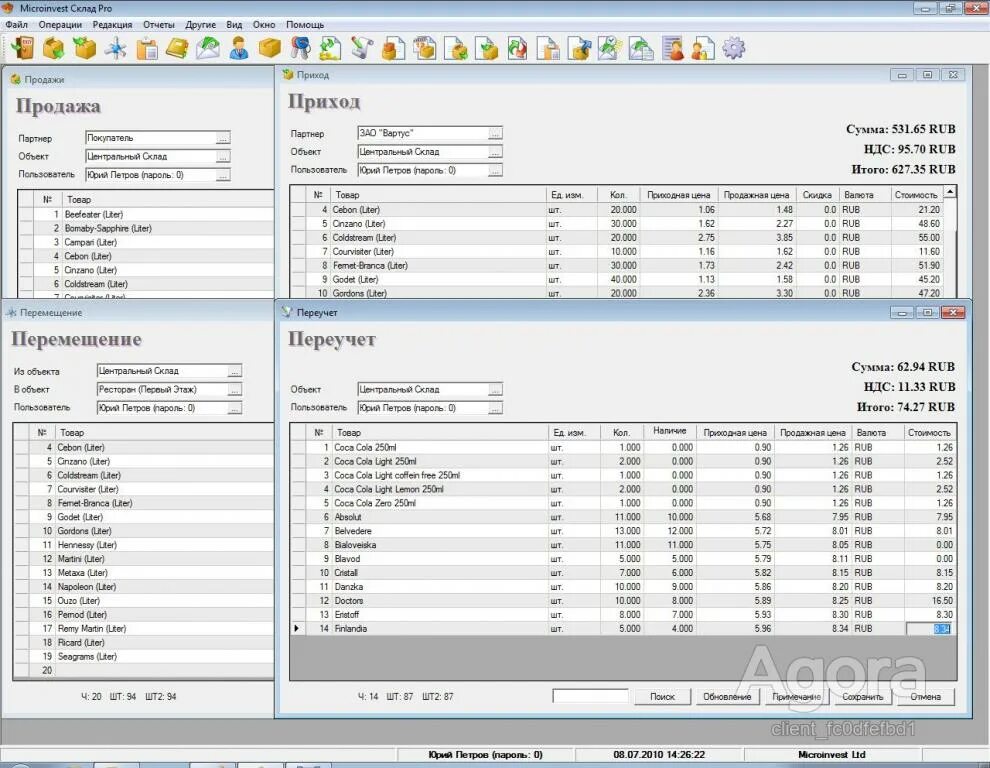
Task: Open the Помощь menu
Action: tap(305, 25)
